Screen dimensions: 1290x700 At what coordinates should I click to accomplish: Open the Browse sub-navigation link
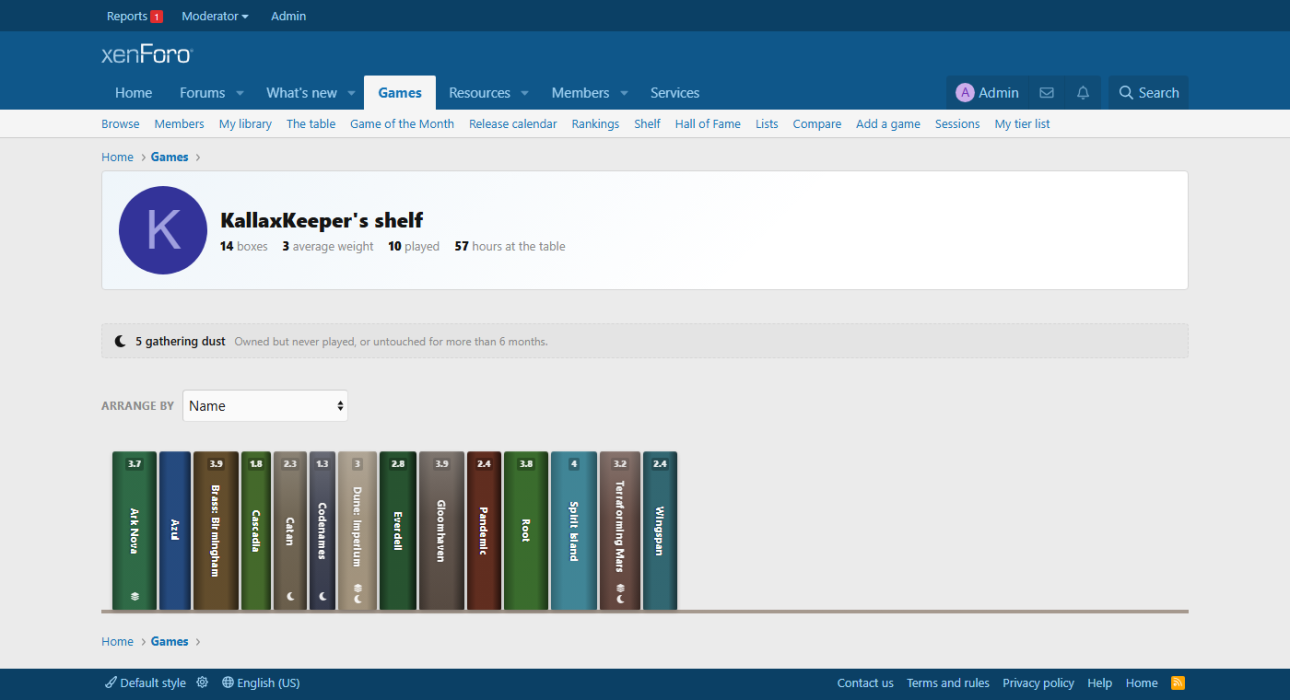click(120, 124)
